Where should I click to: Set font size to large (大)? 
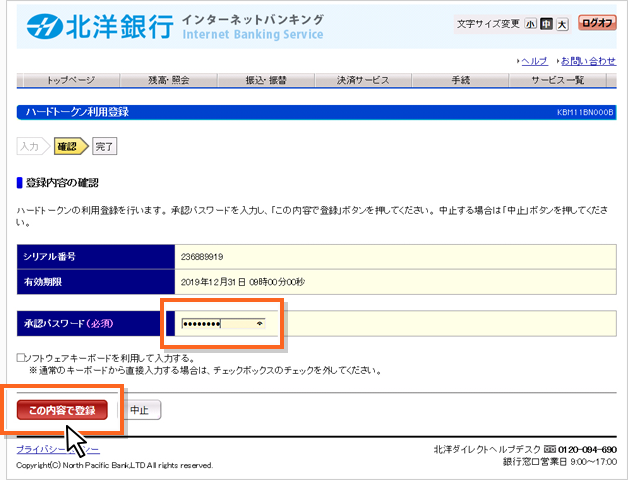(x=562, y=24)
